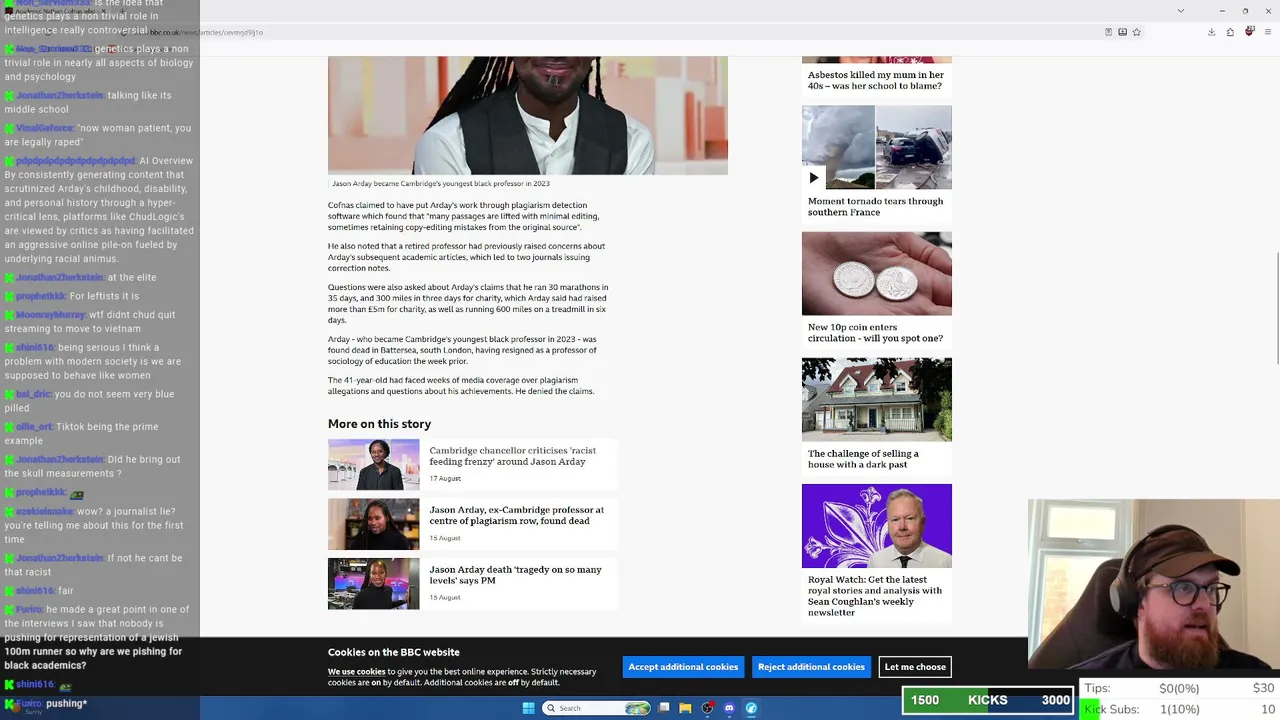Open File Explorer from the taskbar

(685, 708)
